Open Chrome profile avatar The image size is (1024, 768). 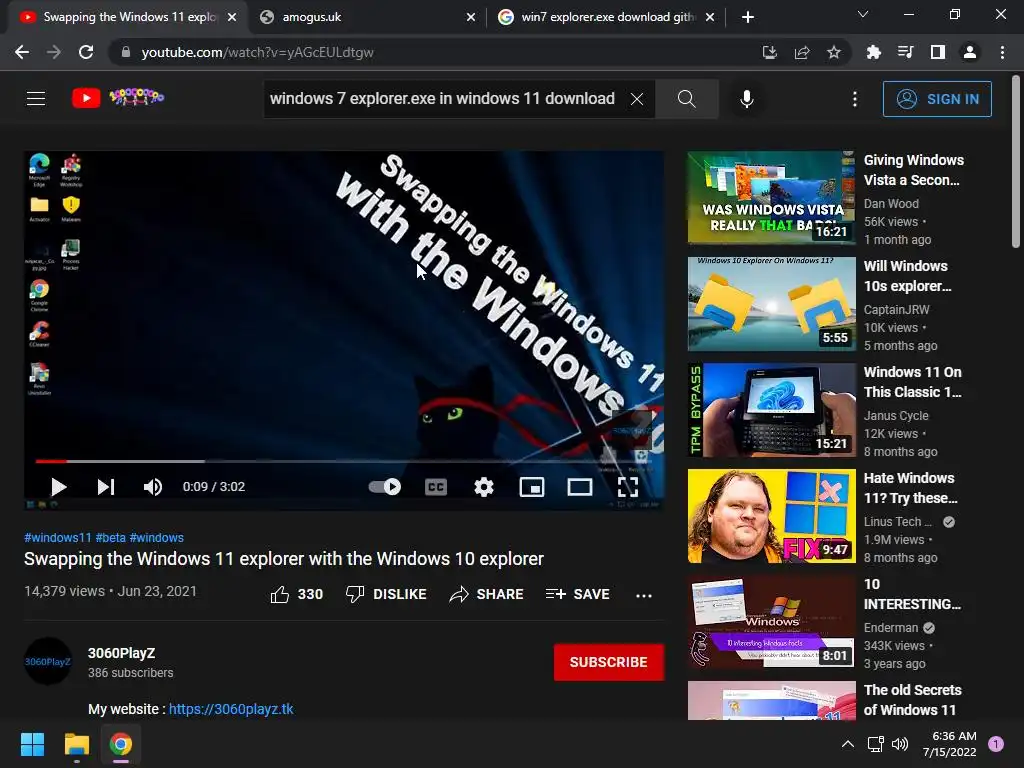[970, 52]
